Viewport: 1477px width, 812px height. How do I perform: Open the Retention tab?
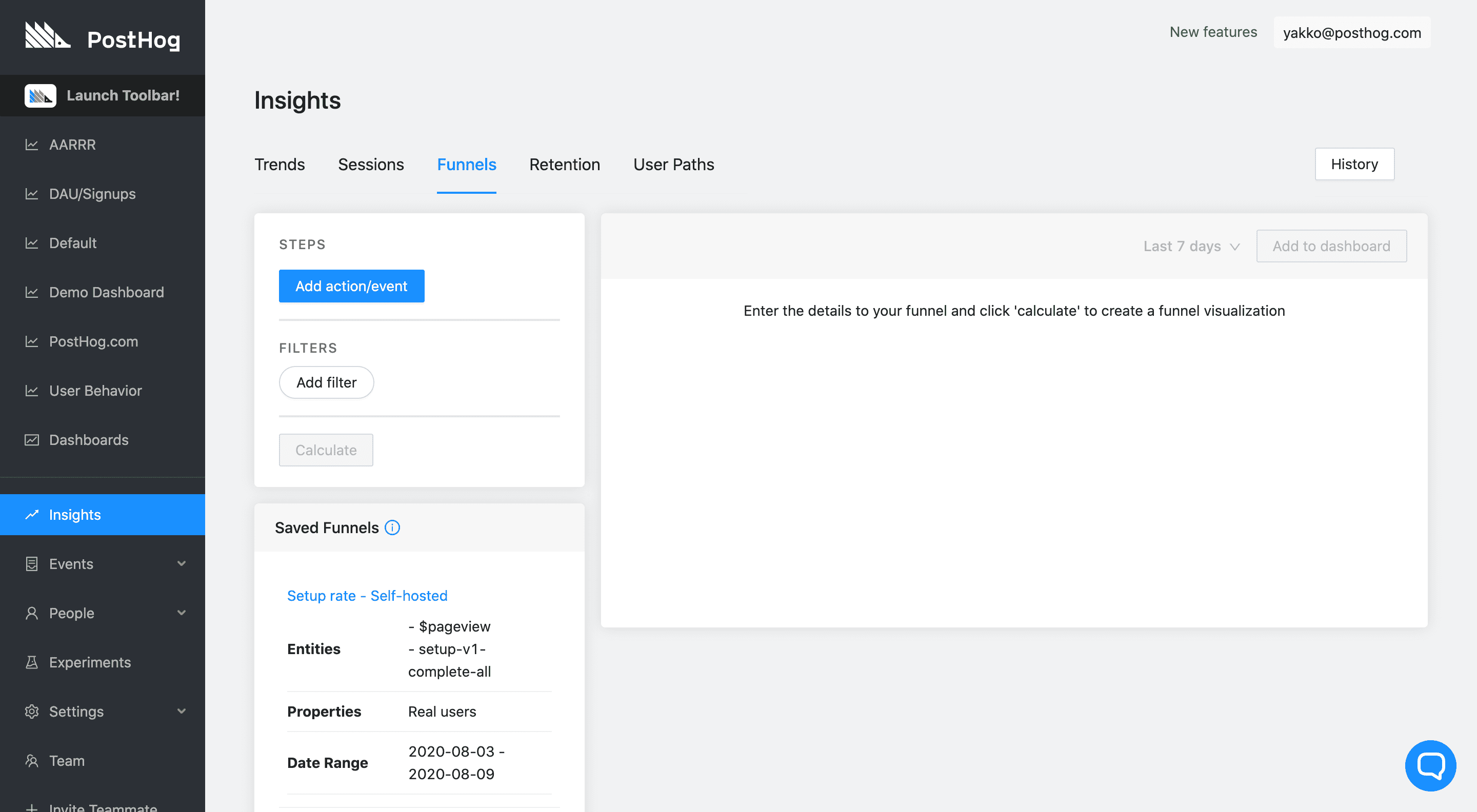click(x=565, y=165)
